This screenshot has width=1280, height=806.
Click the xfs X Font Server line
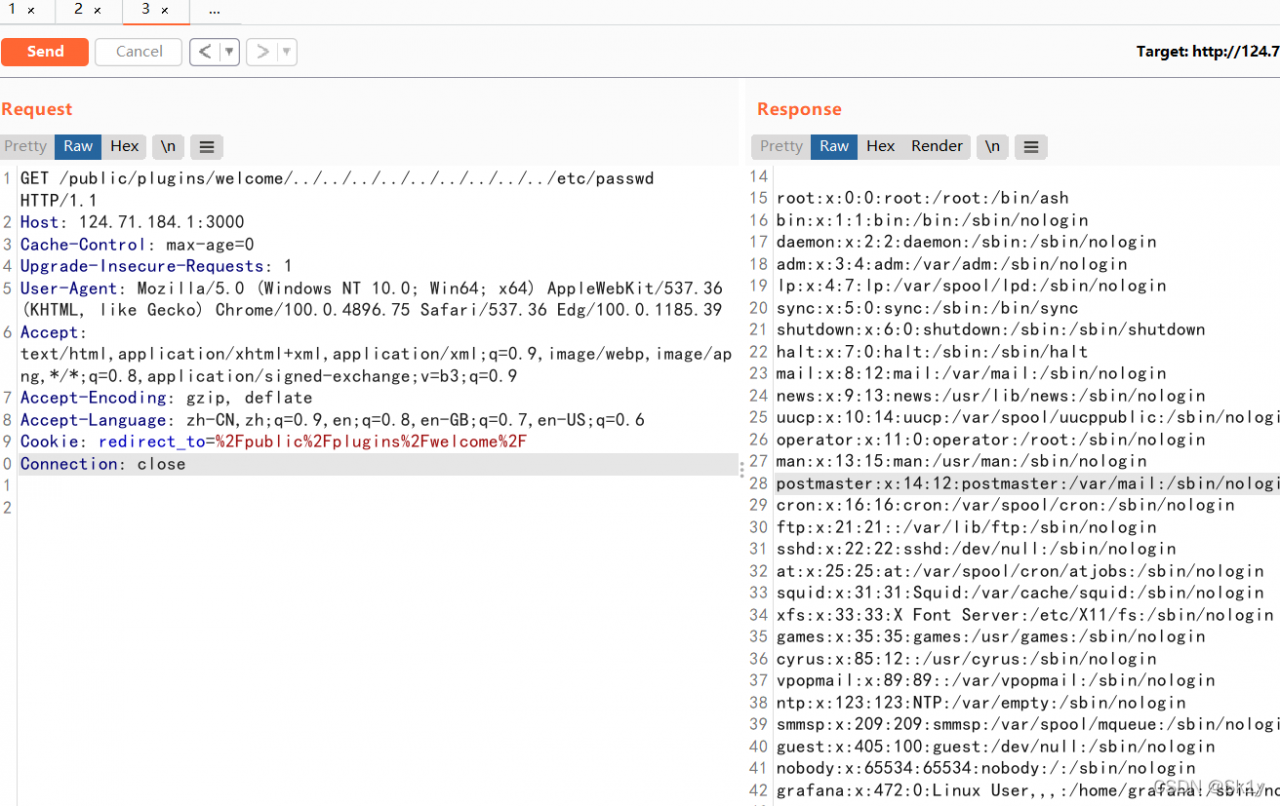[x=1025, y=615]
